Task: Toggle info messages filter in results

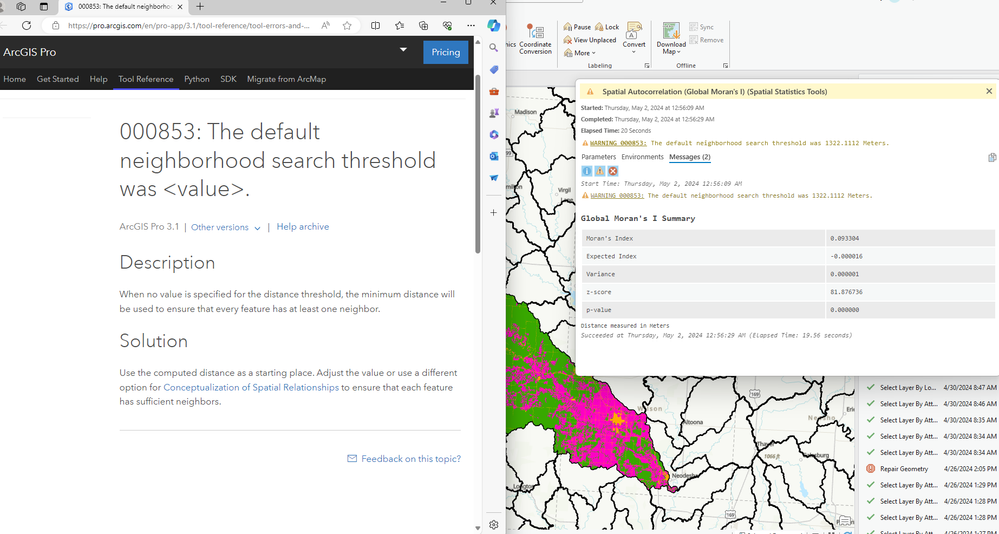Action: pos(587,171)
